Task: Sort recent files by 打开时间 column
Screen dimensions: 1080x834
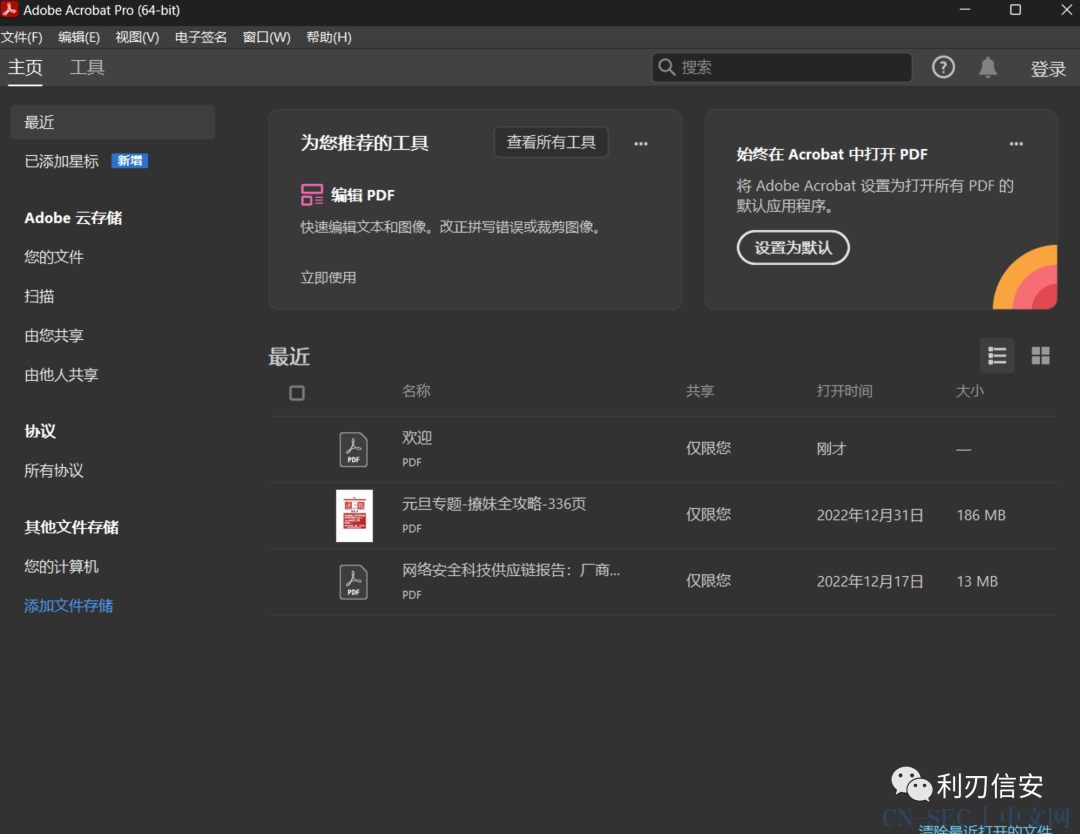Action: coord(844,391)
